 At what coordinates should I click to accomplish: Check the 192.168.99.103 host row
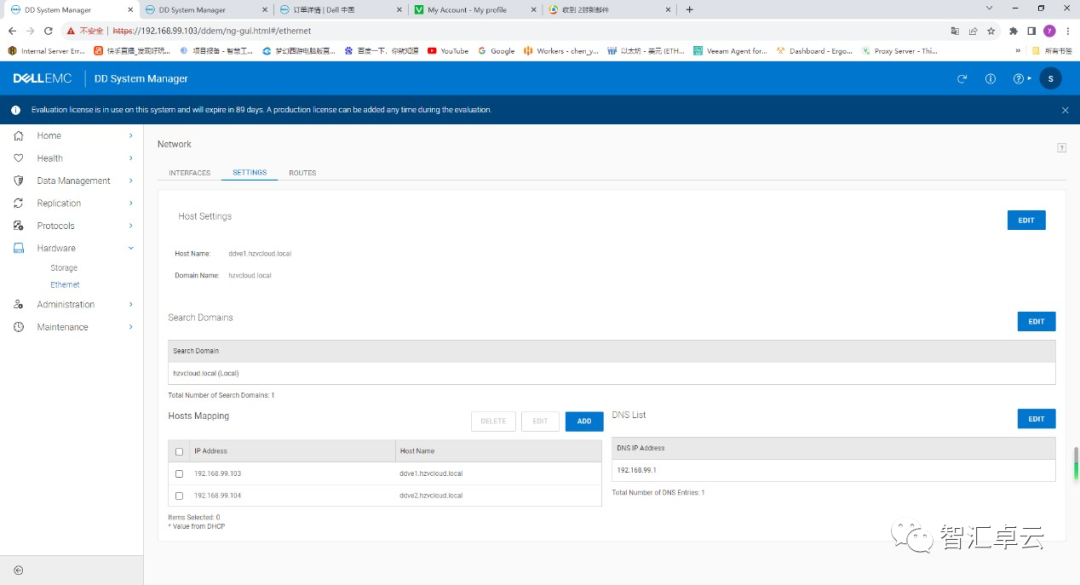click(179, 474)
